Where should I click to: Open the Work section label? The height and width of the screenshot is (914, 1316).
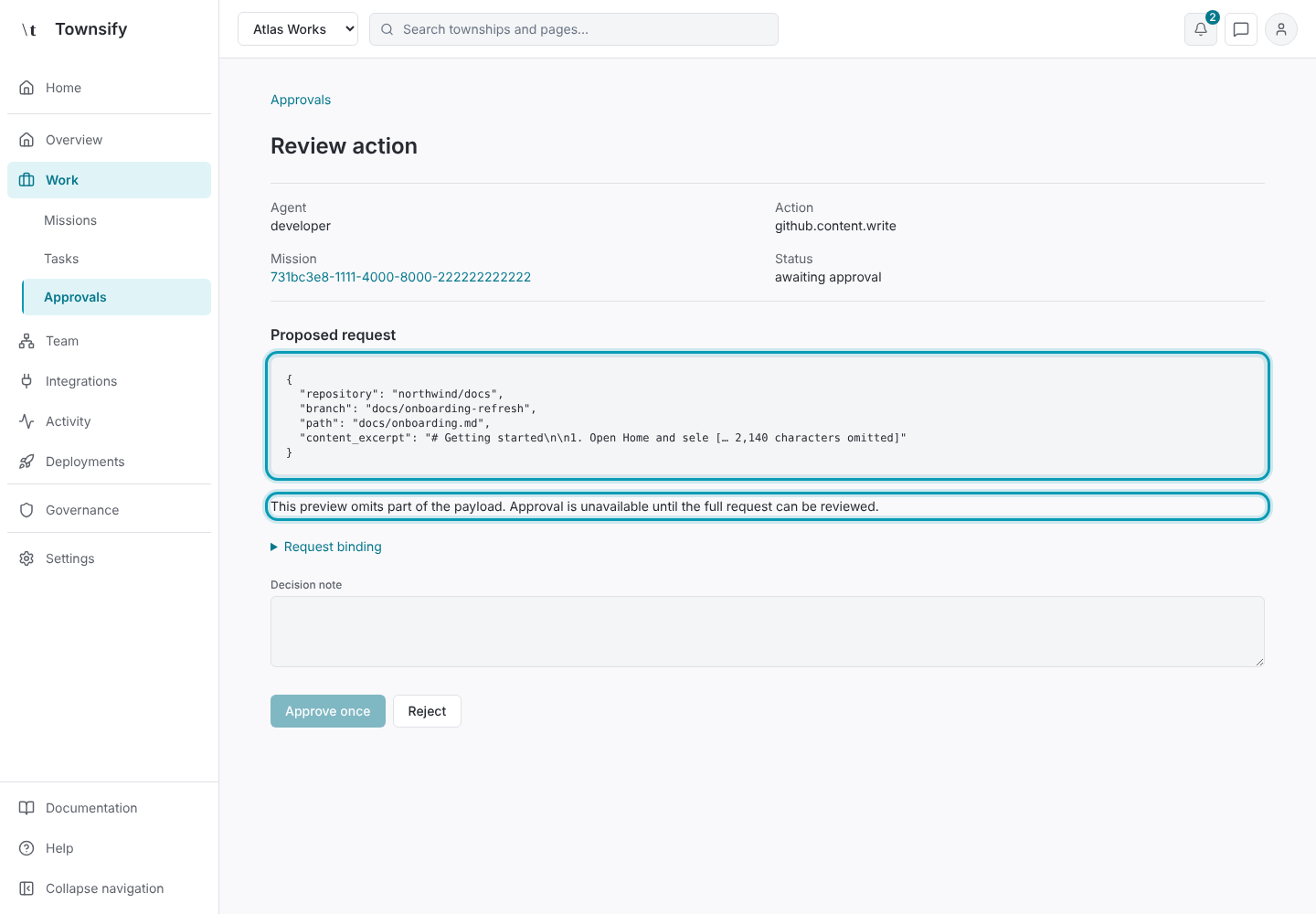[62, 180]
